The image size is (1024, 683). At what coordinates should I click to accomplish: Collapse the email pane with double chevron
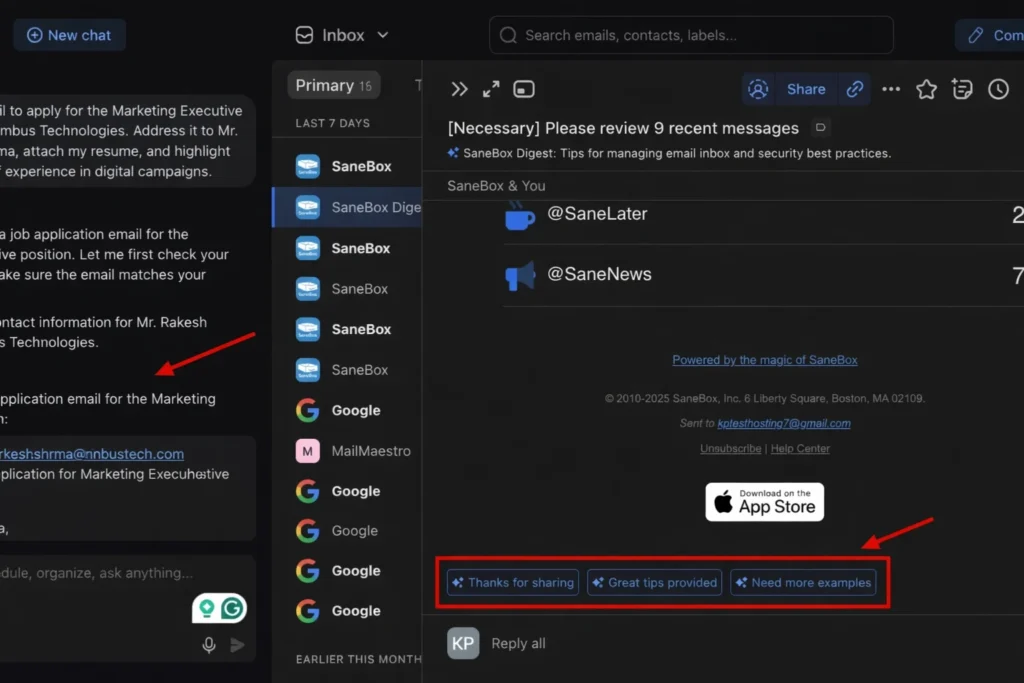pos(459,89)
